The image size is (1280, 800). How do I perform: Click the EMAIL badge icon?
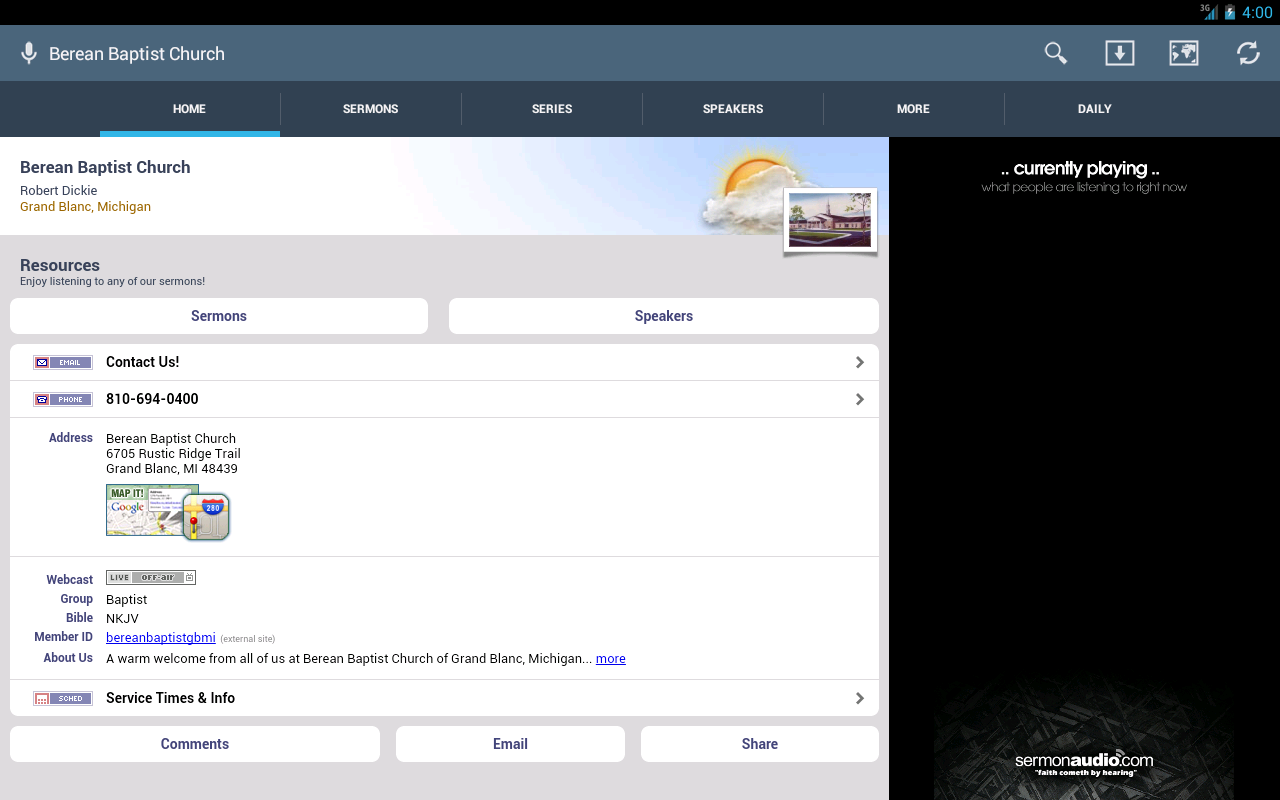63,362
